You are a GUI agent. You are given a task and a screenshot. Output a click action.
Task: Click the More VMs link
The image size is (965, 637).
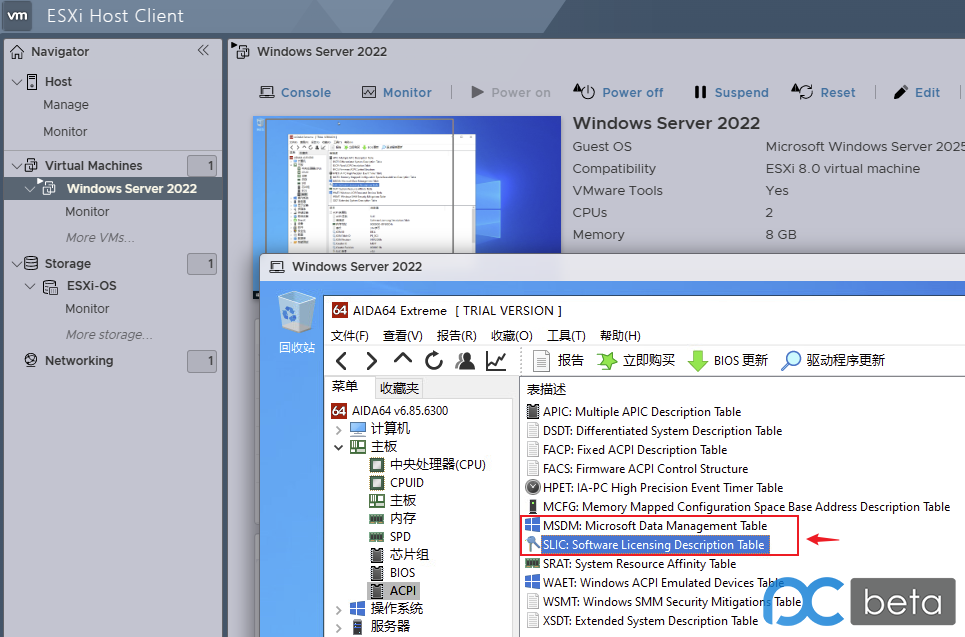coord(100,238)
